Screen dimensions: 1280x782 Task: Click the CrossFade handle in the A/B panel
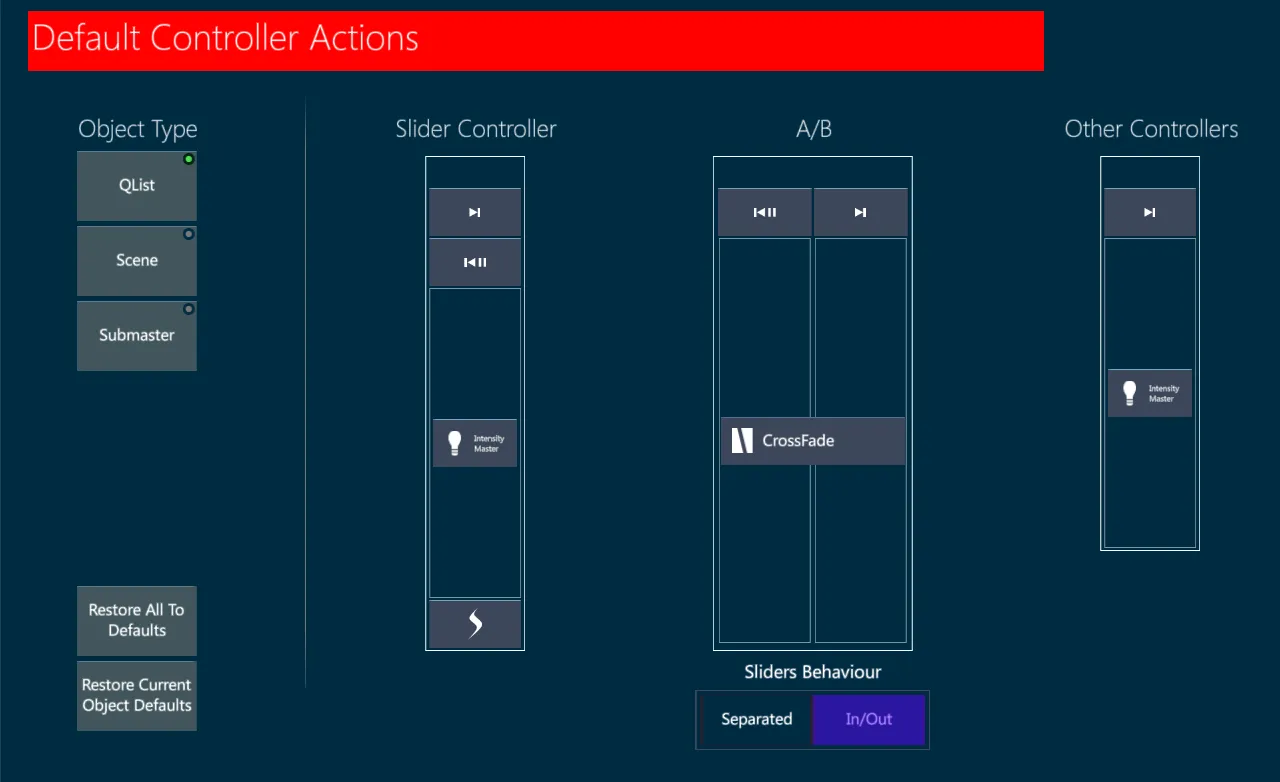(813, 441)
